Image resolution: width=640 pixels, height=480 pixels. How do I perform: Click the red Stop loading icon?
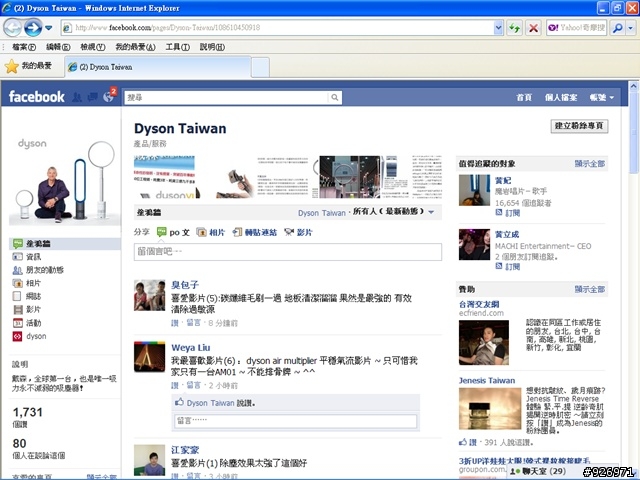[x=533, y=28]
